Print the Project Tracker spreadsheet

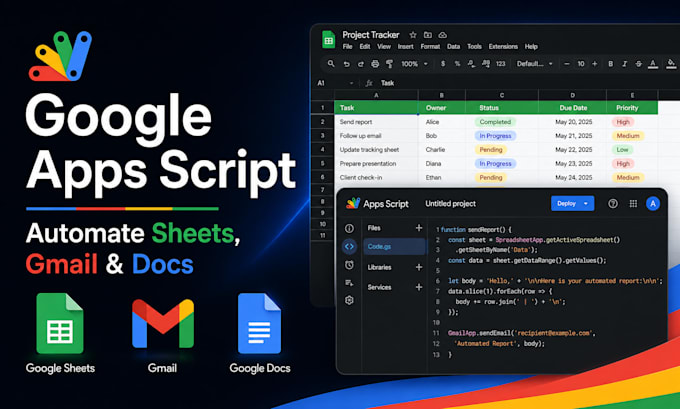click(375, 64)
